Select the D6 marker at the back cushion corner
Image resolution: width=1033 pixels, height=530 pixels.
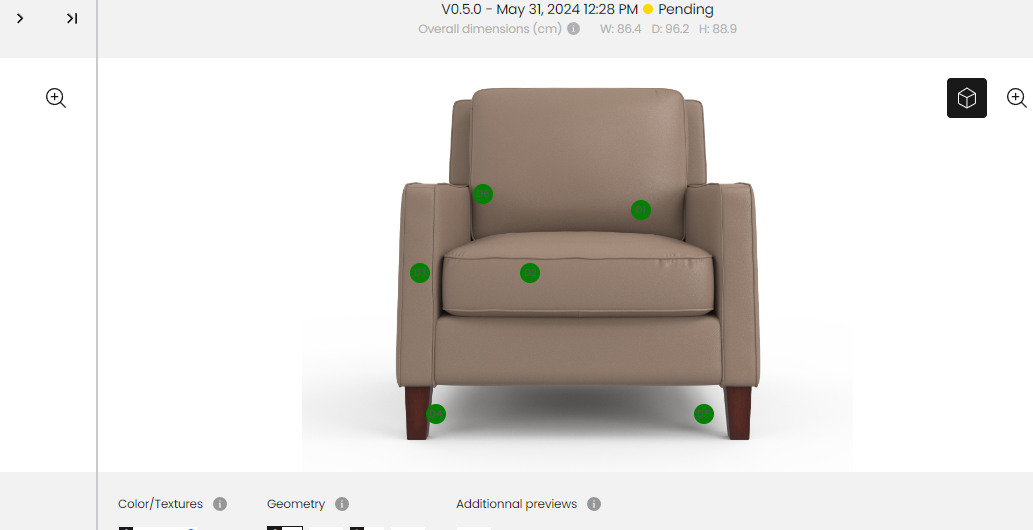[x=483, y=194]
